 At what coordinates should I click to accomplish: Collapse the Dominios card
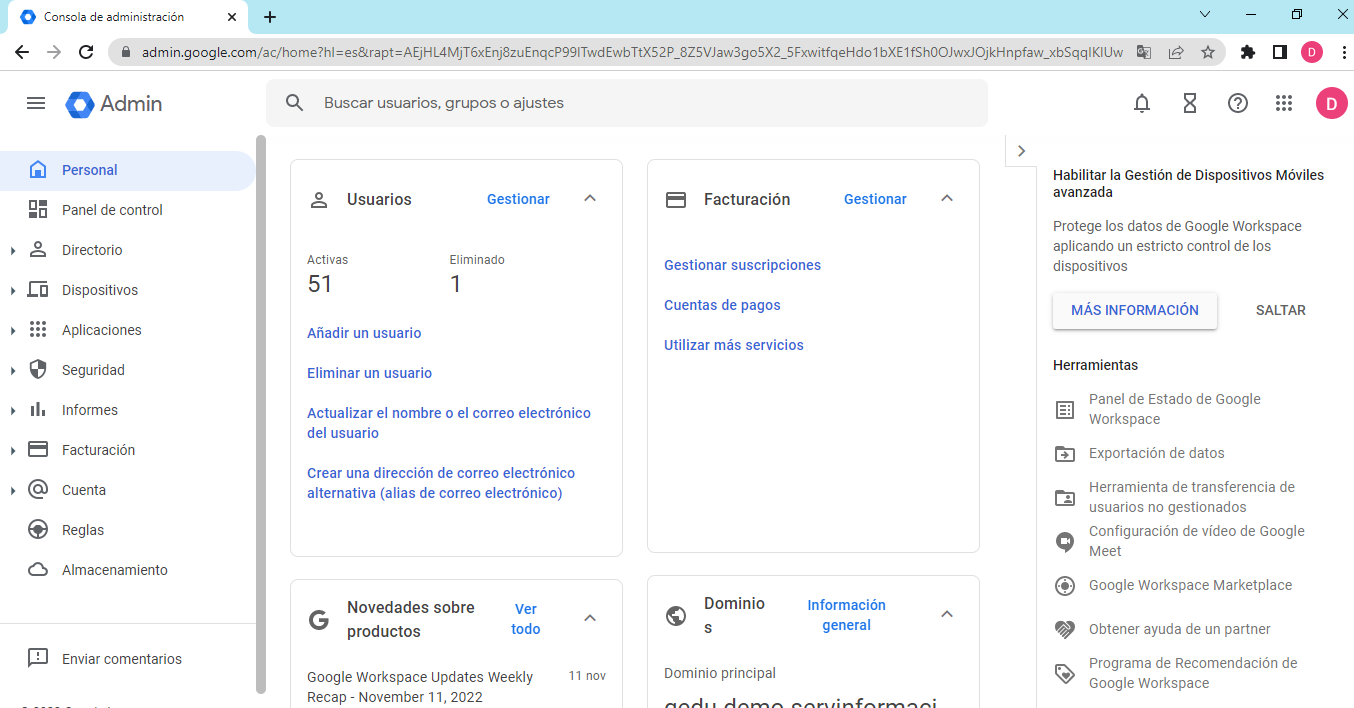coord(947,614)
